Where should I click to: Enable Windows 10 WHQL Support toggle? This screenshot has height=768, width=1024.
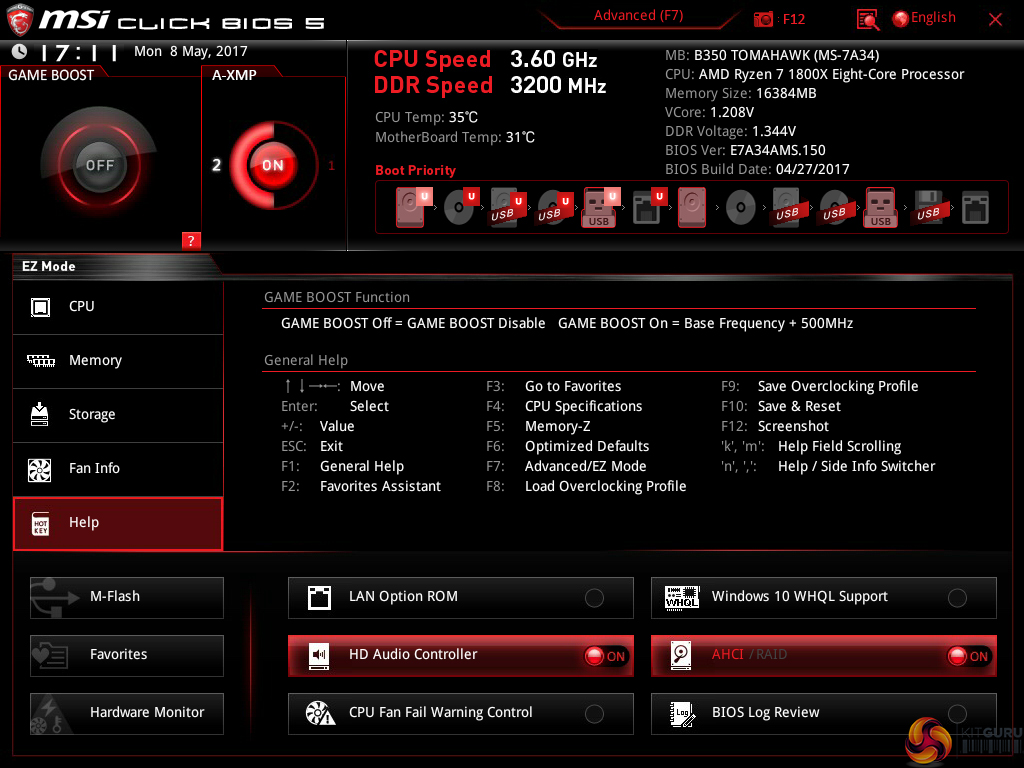coord(957,598)
